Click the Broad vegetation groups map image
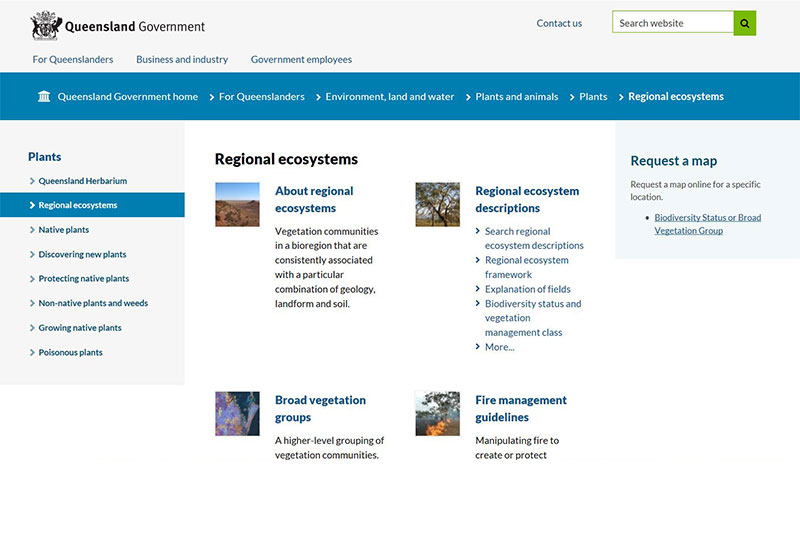Viewport: 800px width, 533px height. coord(237,413)
